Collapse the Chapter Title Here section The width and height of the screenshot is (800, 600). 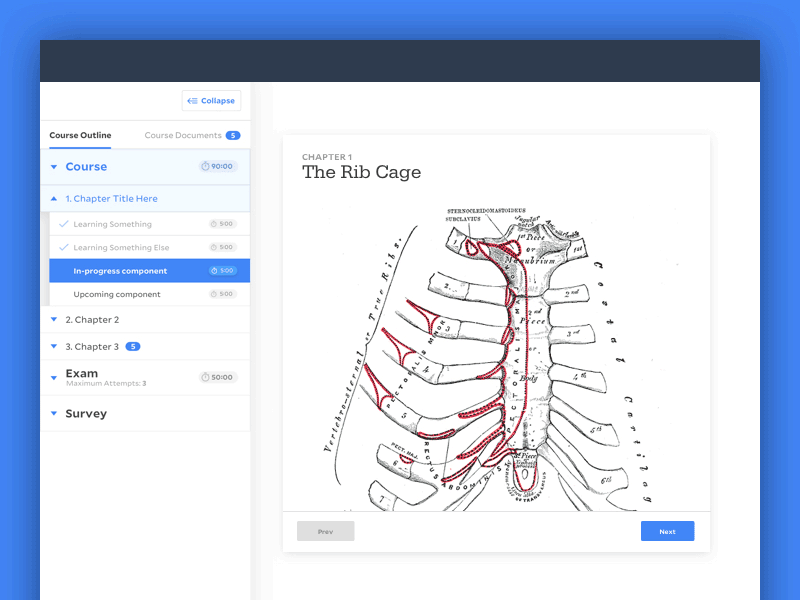coord(53,198)
